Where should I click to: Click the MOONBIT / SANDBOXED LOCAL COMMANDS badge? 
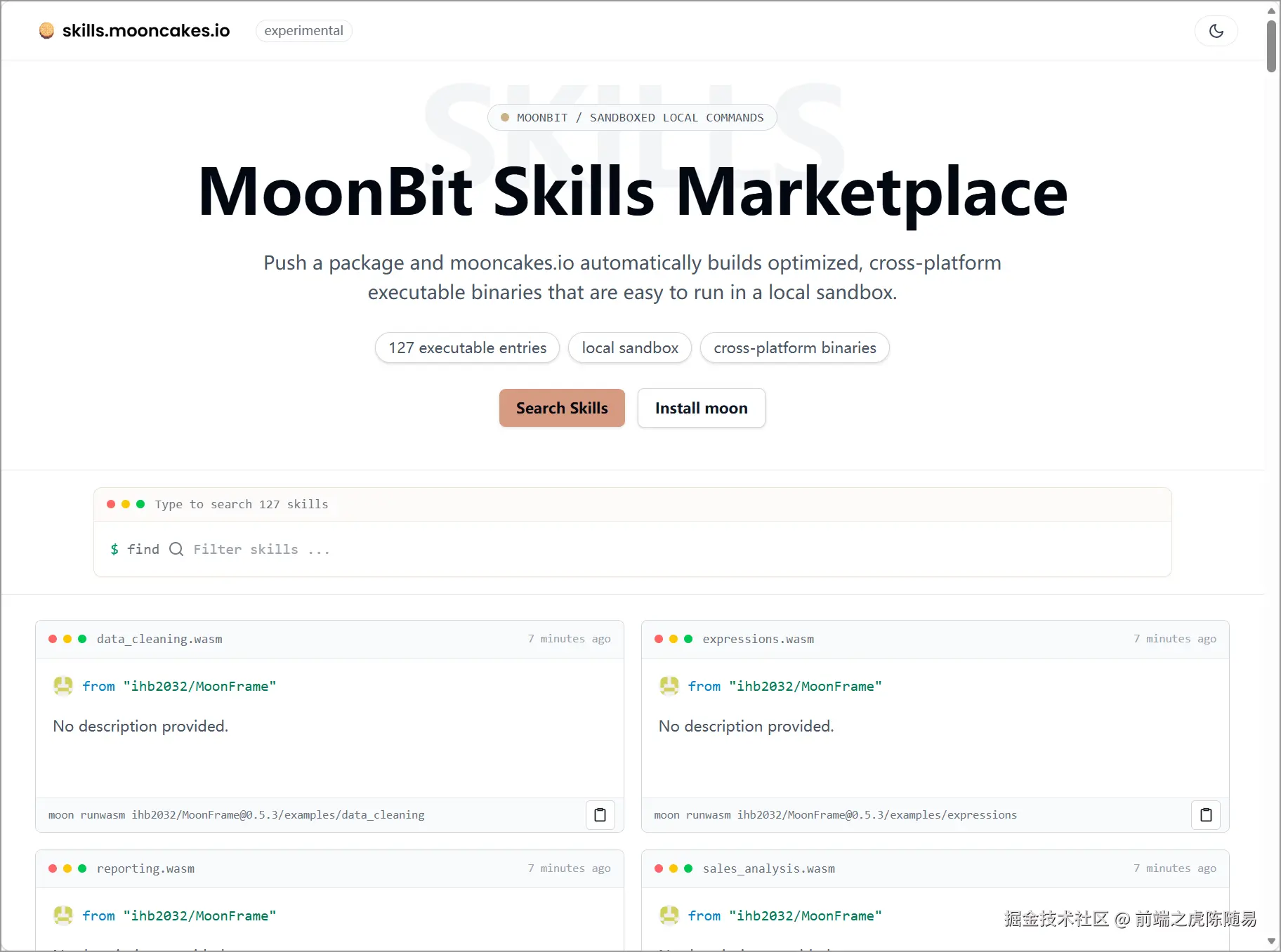click(632, 117)
